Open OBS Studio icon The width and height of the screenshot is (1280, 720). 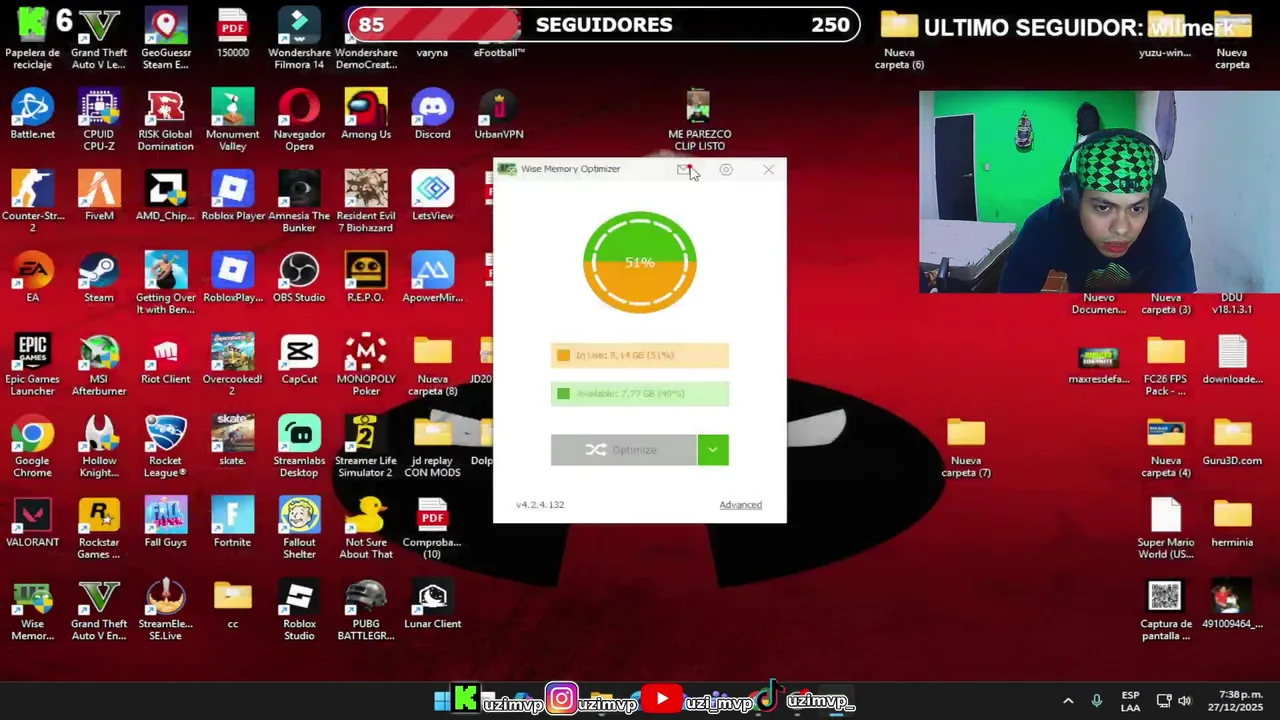(299, 278)
